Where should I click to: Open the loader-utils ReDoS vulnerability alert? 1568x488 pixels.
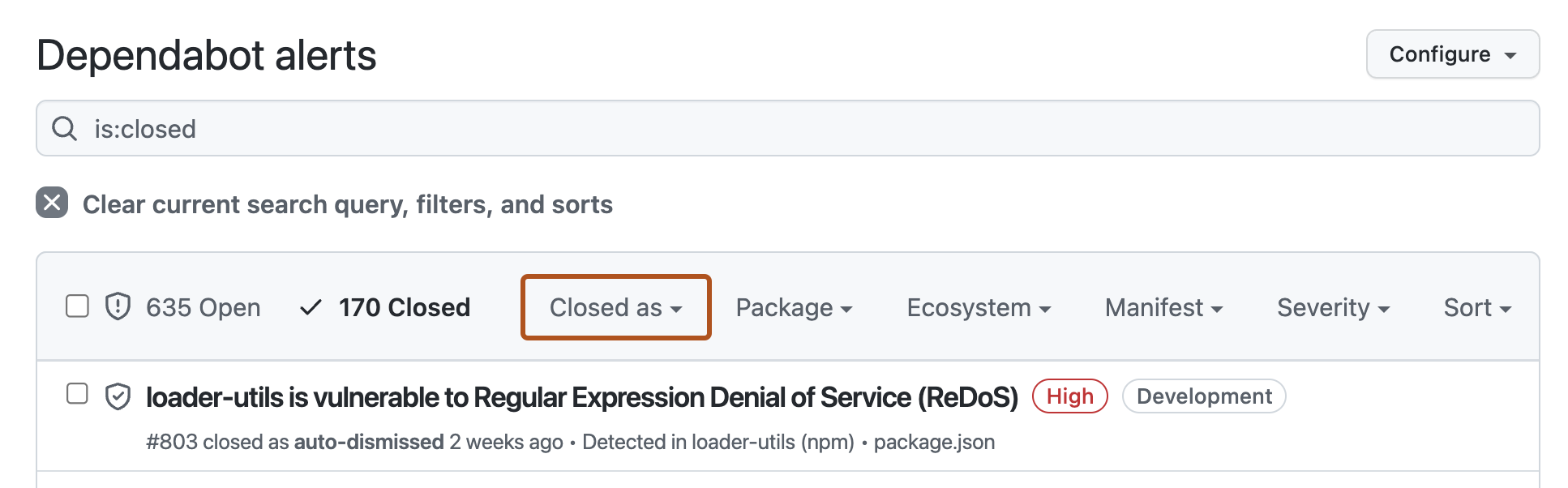click(x=581, y=396)
